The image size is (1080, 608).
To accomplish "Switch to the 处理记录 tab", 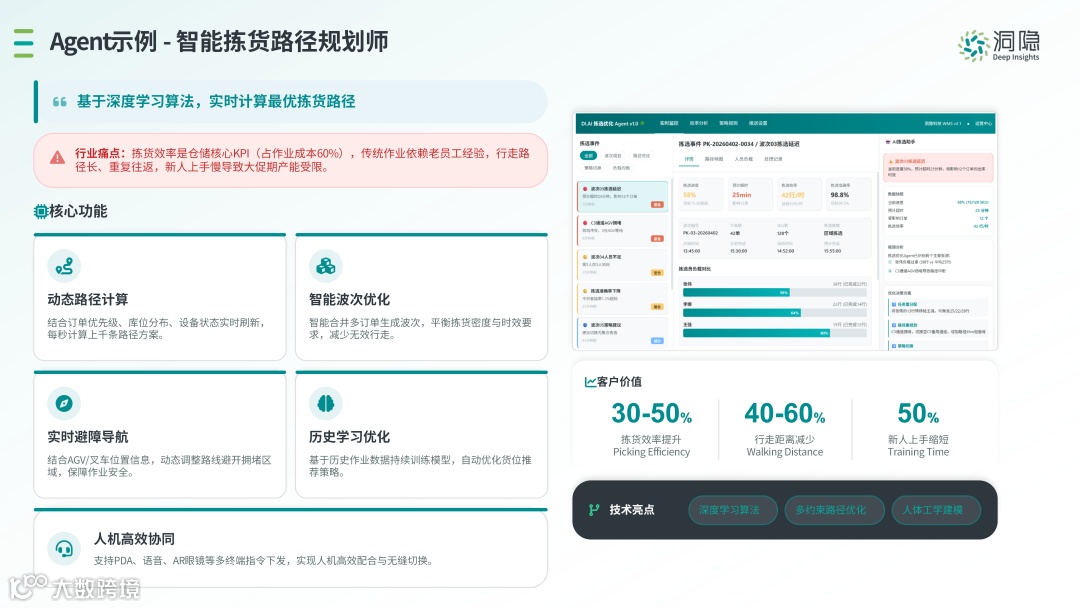I will click(773, 159).
